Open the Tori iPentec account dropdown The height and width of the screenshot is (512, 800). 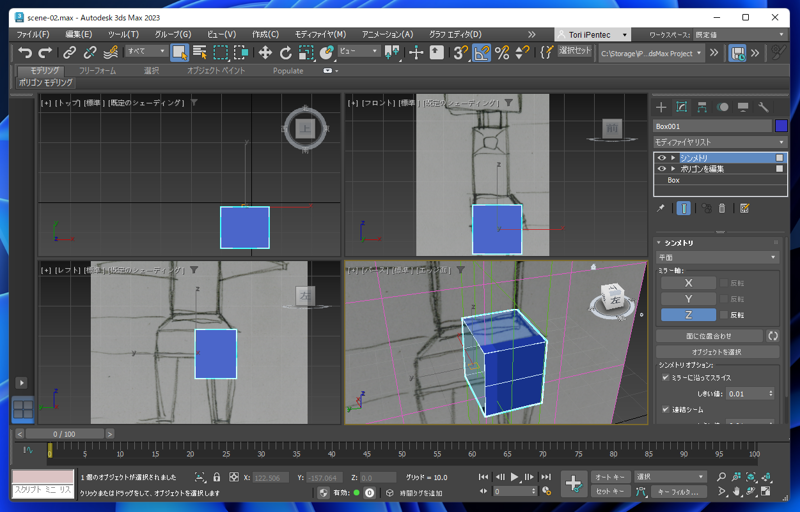[x=592, y=35]
